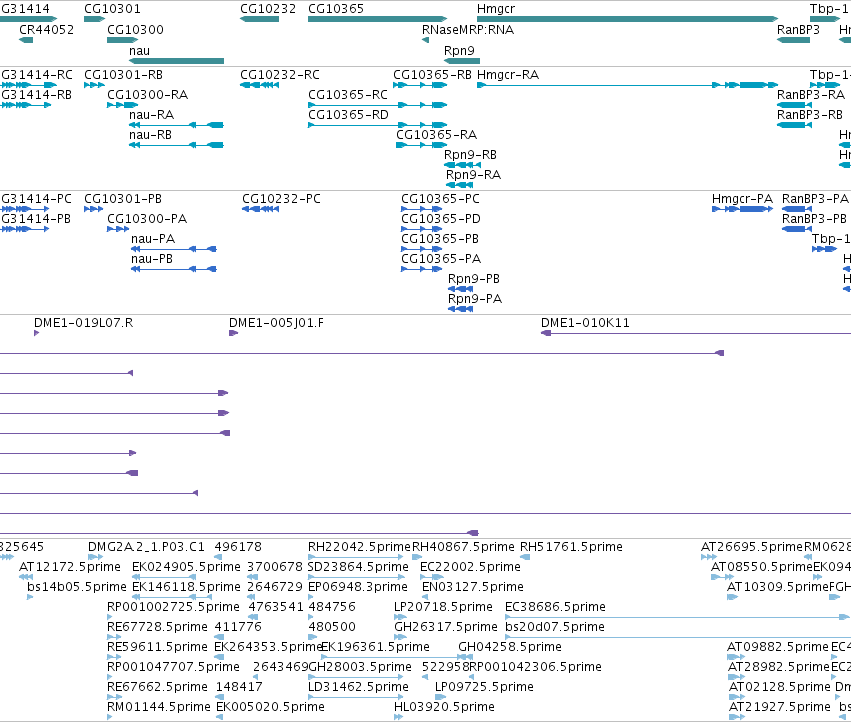Screen dimensions: 851x722
Task: Select transcript RanBP3-RA label
Action: [x=811, y=94]
